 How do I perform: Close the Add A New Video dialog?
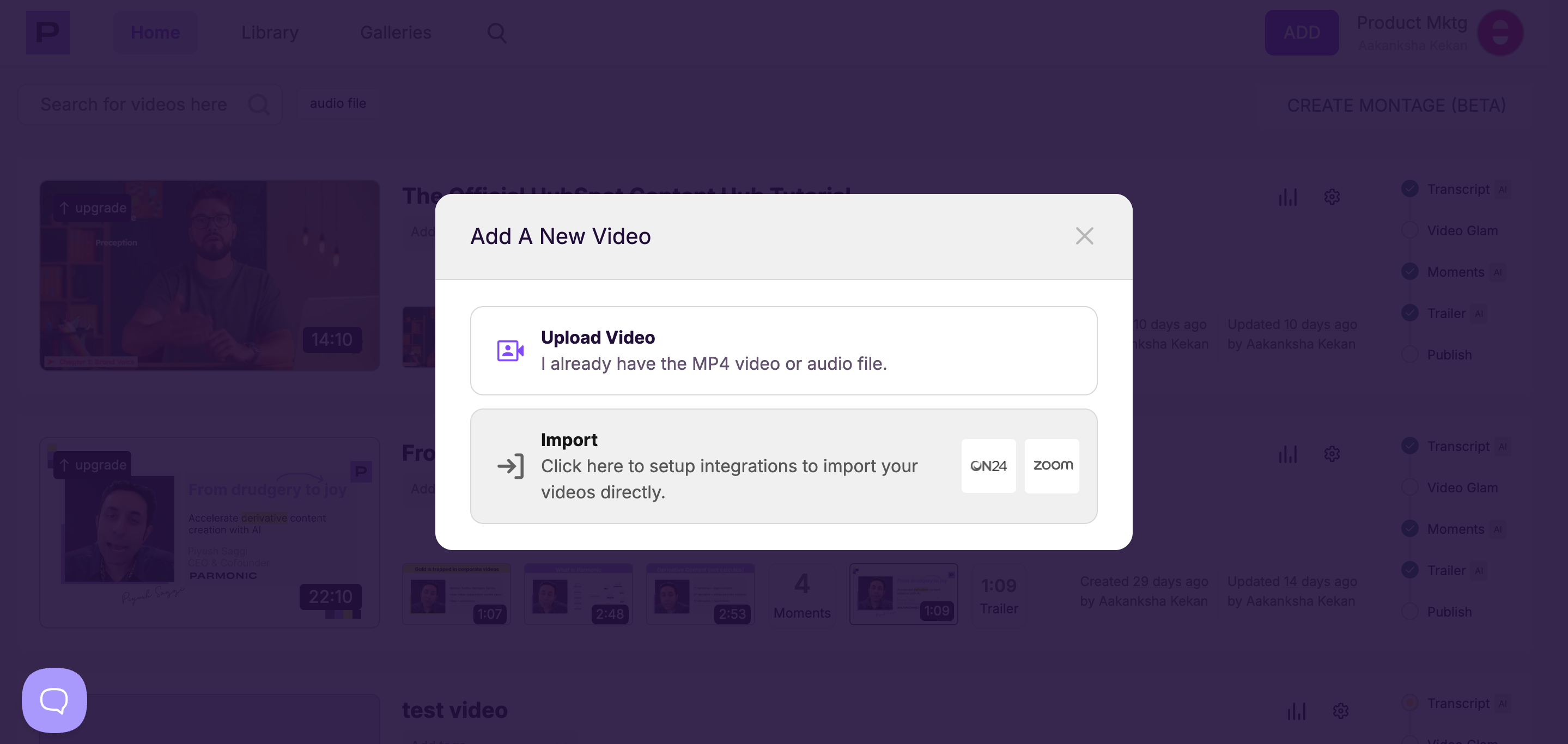(x=1084, y=236)
